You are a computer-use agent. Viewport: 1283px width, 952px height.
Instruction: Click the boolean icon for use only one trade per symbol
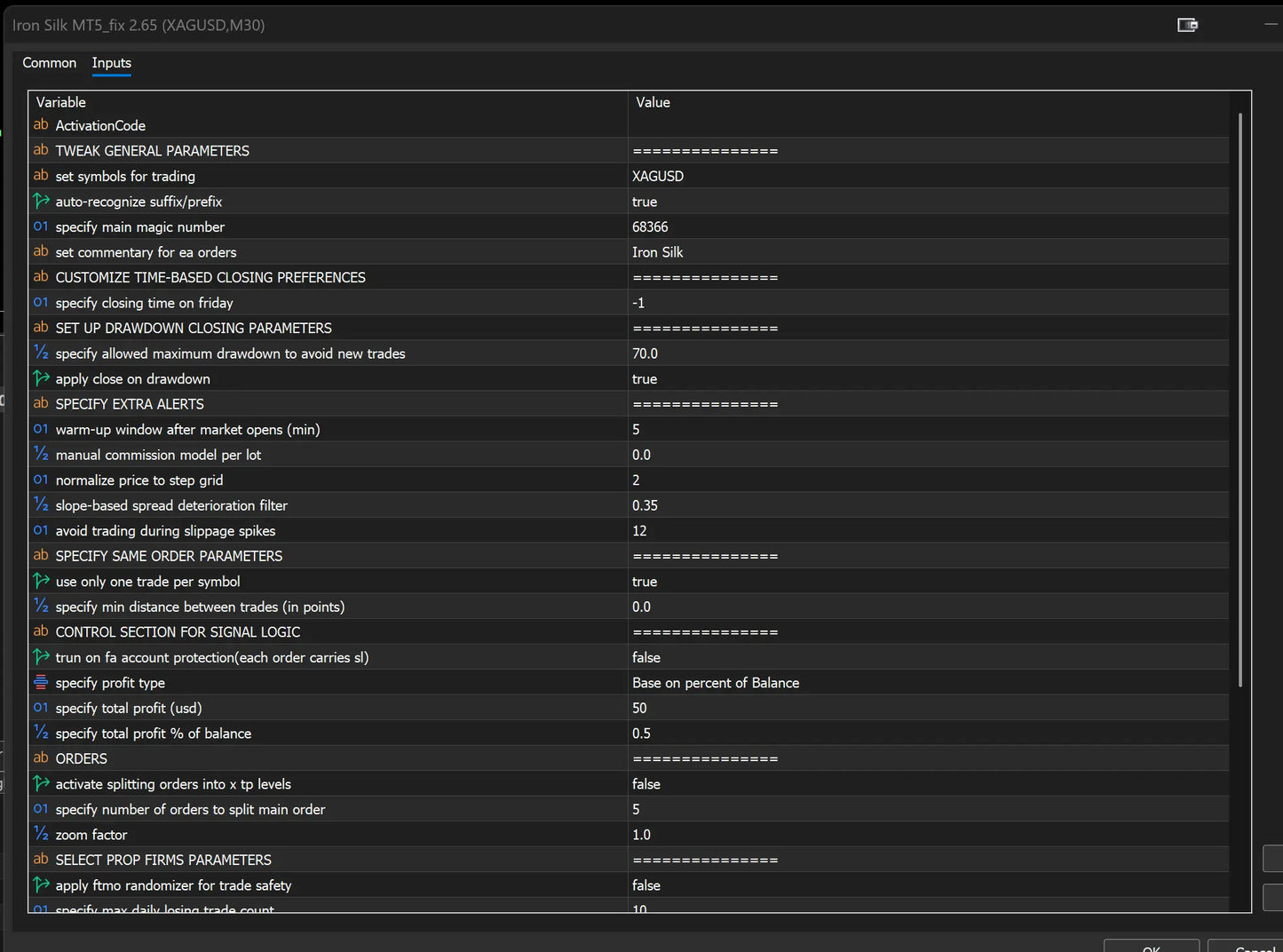pyautogui.click(x=41, y=581)
